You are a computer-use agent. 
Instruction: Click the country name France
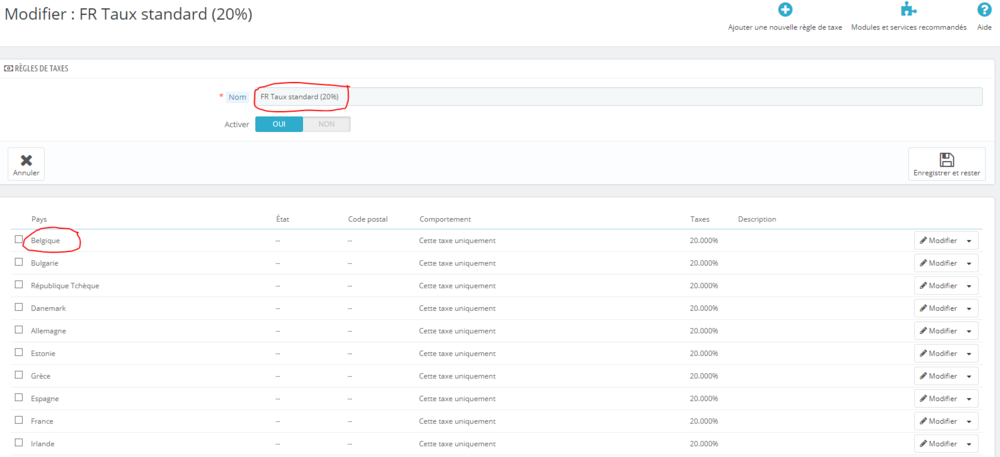42,421
